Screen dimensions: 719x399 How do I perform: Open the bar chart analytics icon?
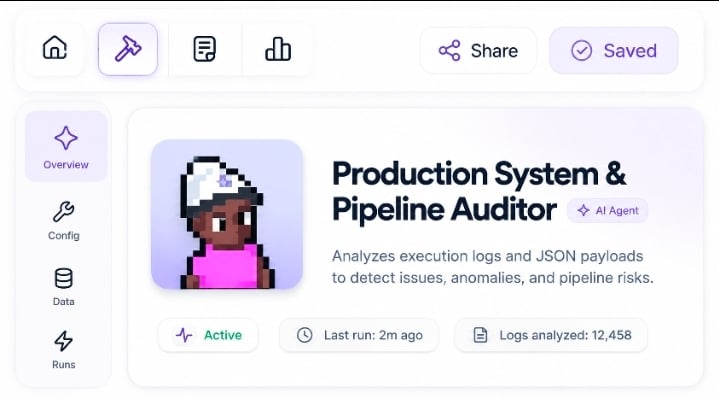coord(278,49)
